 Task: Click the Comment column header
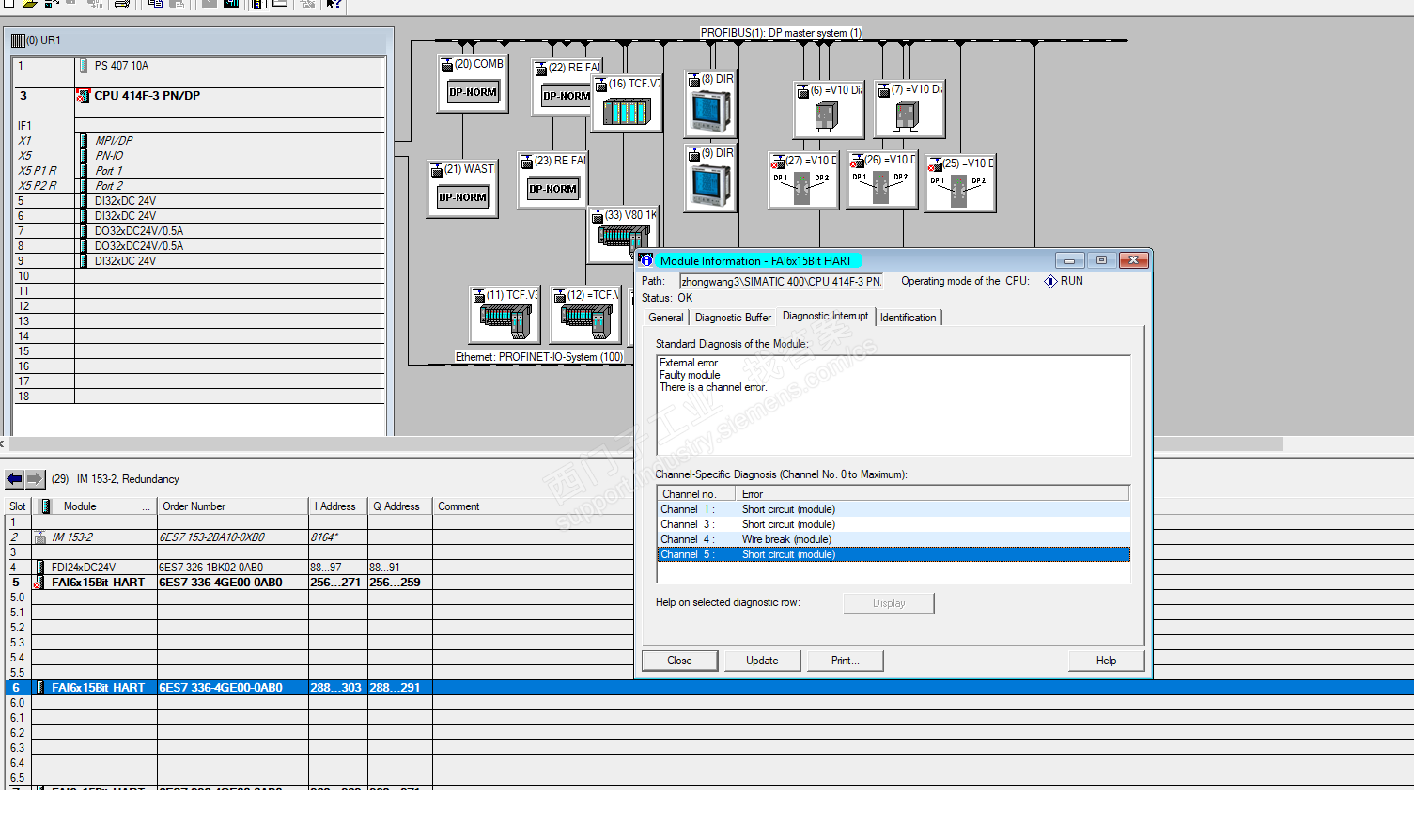click(533, 506)
